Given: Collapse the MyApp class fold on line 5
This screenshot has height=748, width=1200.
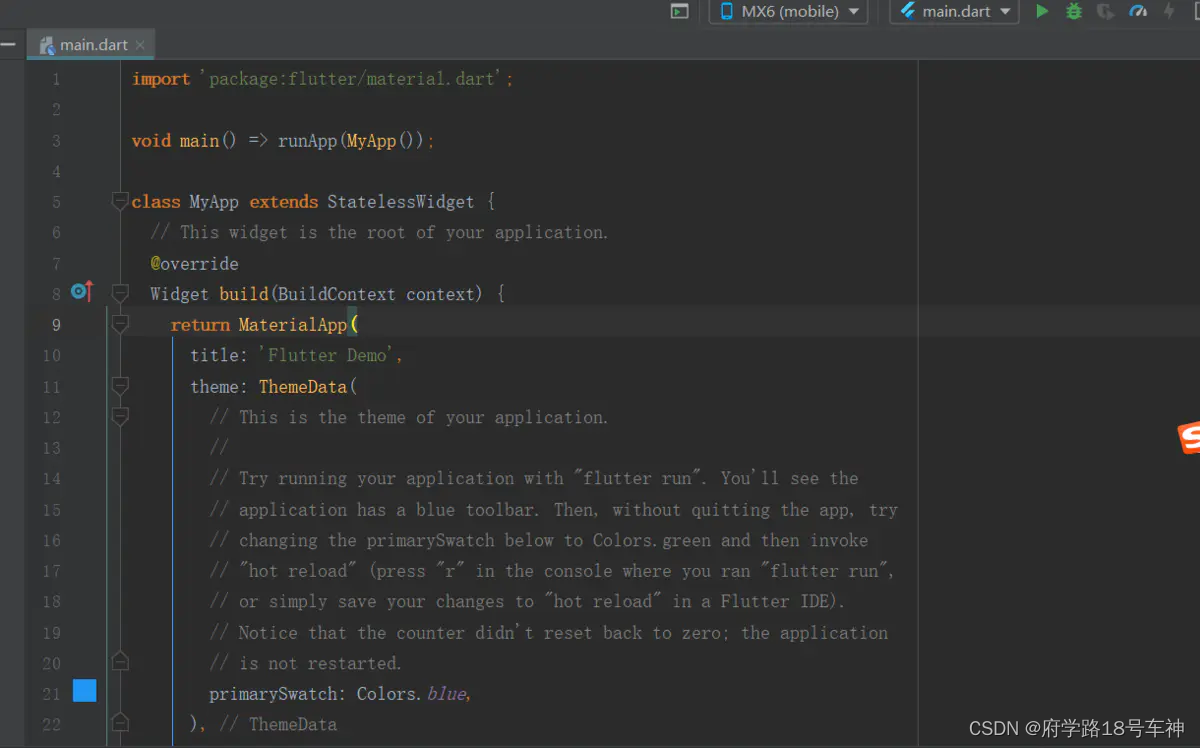Looking at the screenshot, I should [120, 201].
